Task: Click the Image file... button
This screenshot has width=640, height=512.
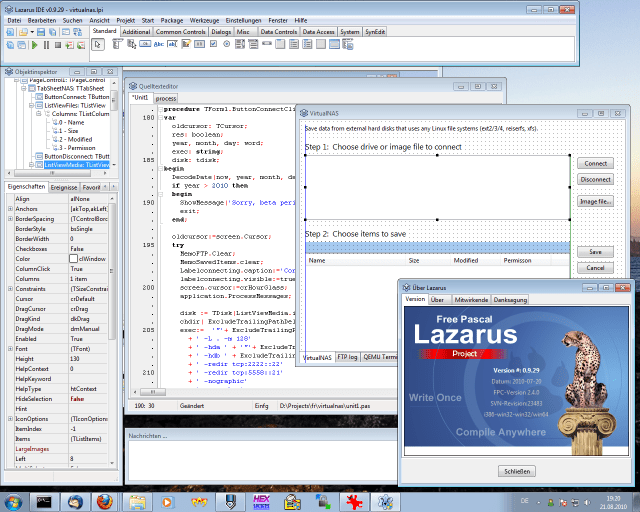Action: tap(596, 201)
